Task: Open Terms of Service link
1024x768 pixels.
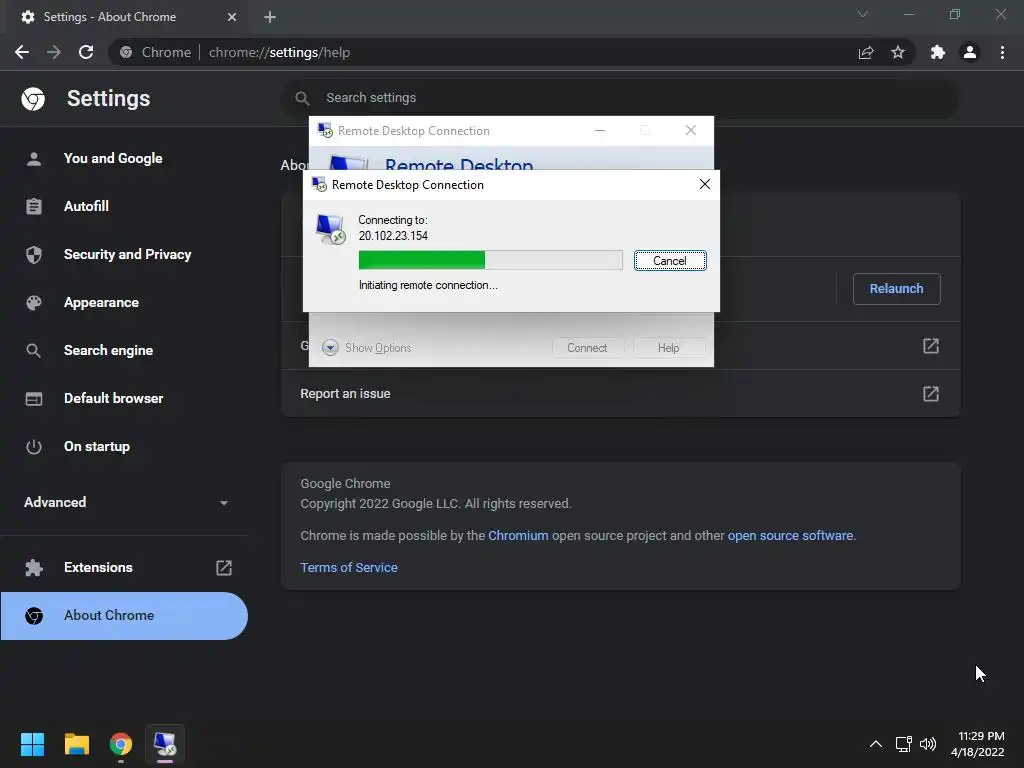Action: tap(349, 568)
